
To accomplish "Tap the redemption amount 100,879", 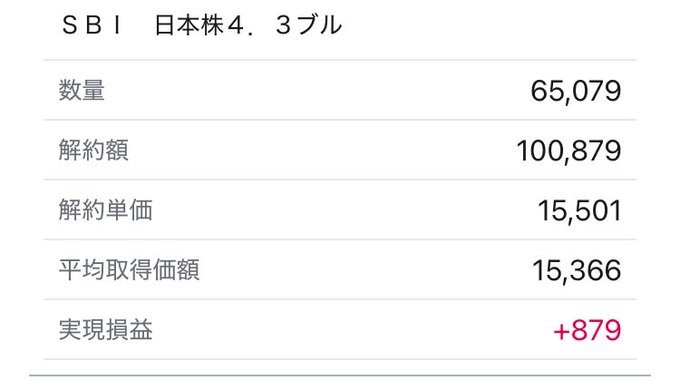I will [569, 151].
